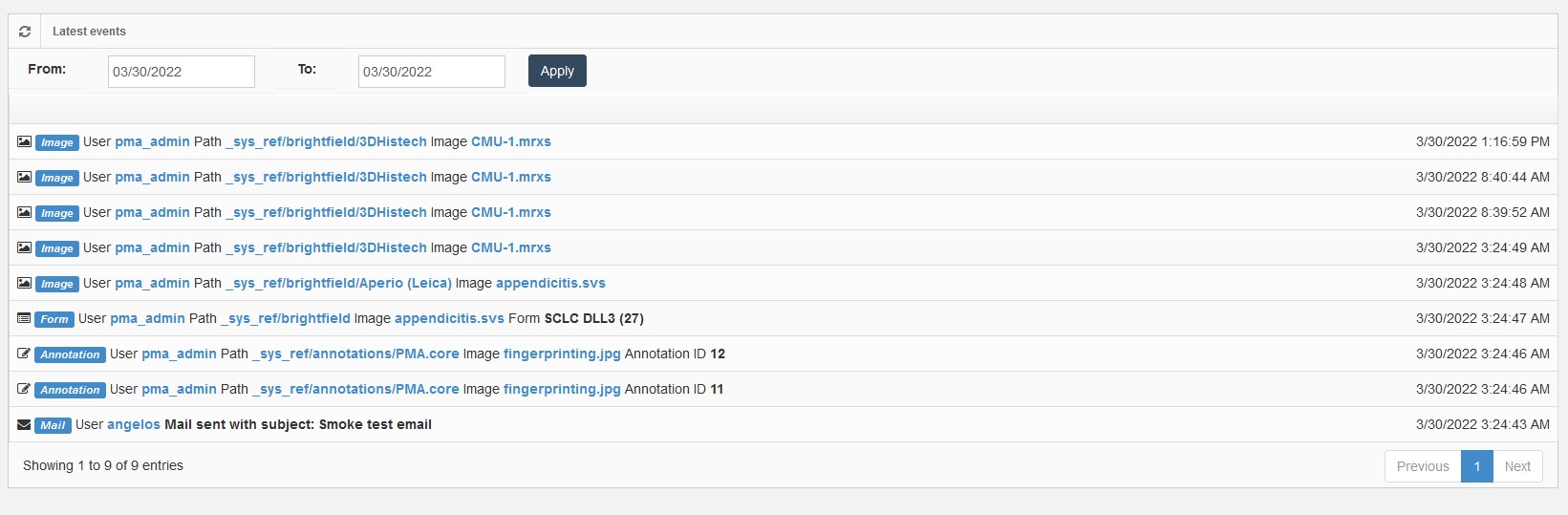
Task: Click the form icon in the SCLC DLL3 row
Action: coord(24,319)
